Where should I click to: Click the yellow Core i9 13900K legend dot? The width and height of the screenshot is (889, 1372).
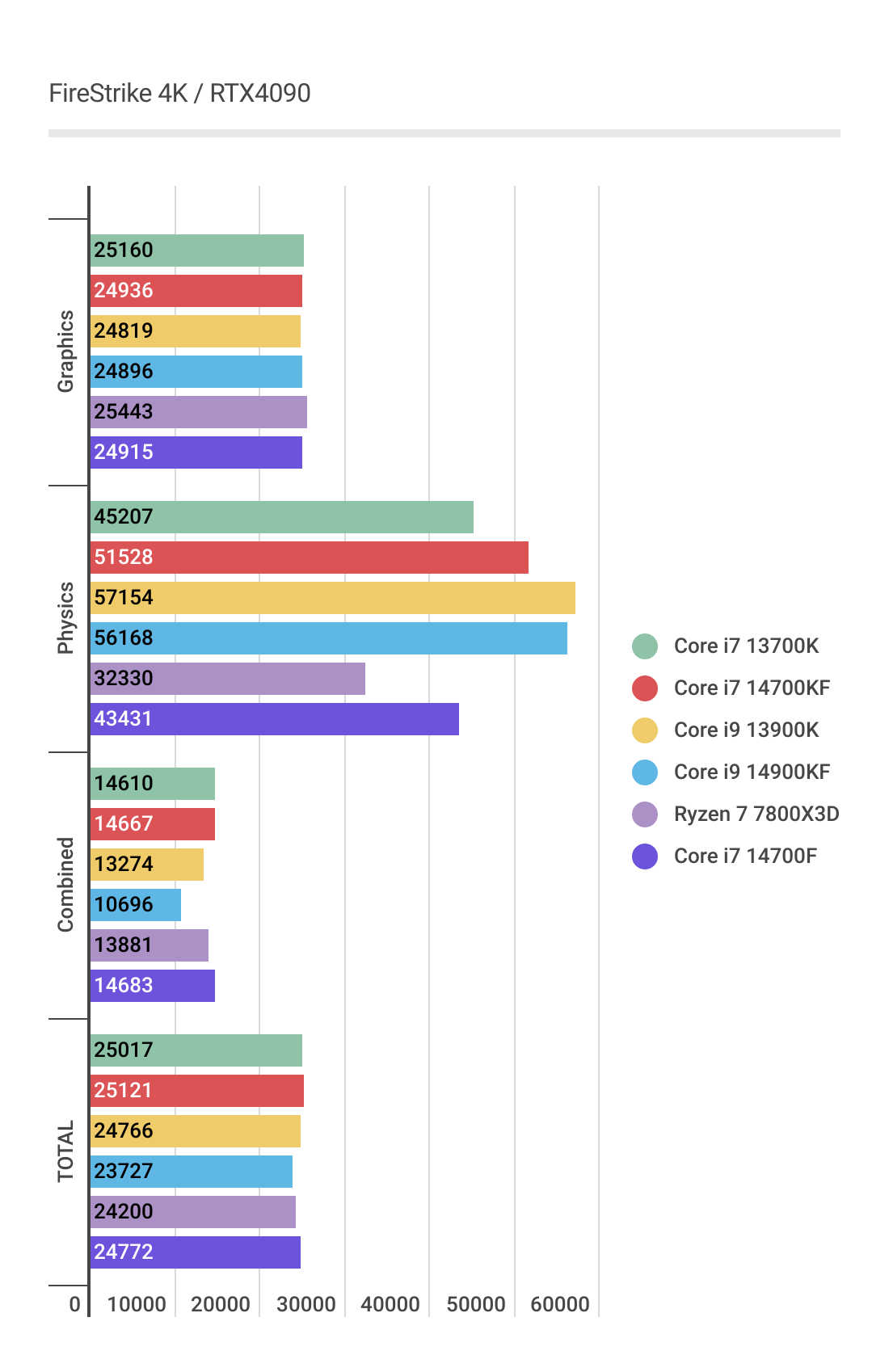pos(645,730)
